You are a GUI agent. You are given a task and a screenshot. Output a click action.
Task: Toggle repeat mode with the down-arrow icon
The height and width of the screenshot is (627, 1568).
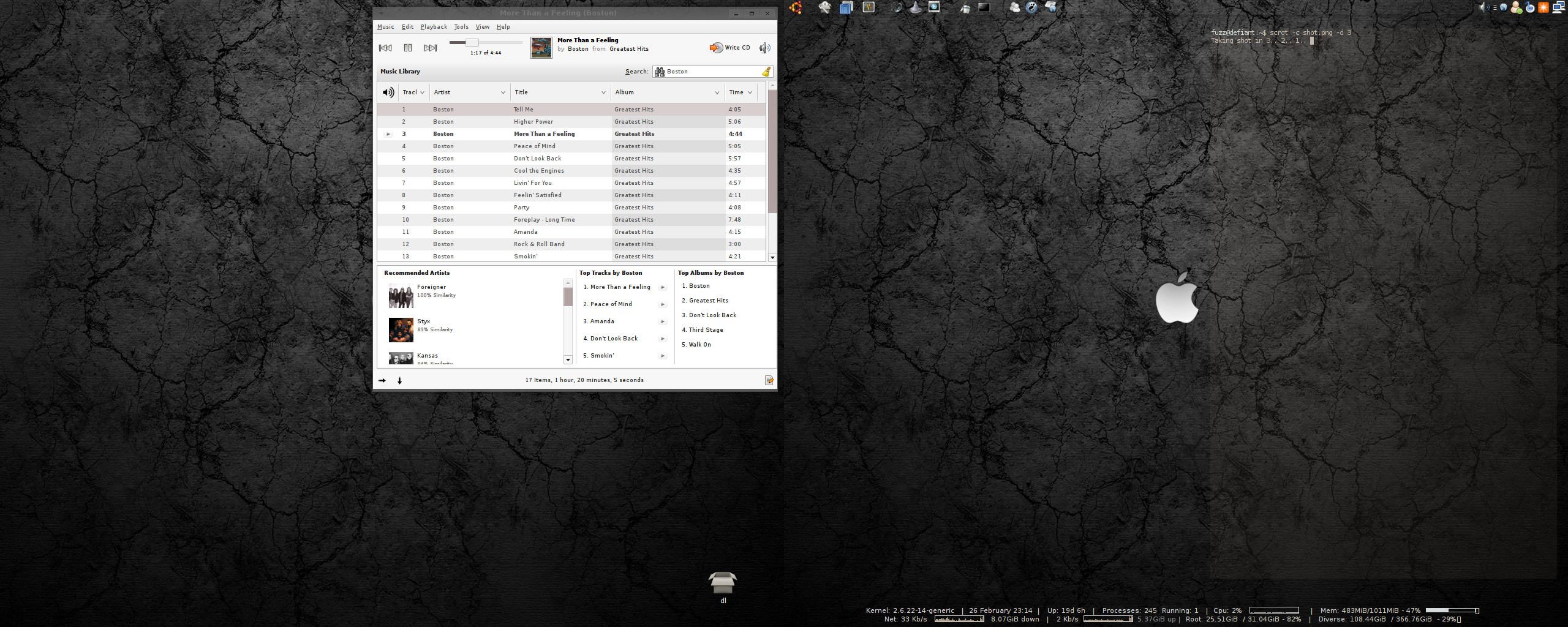point(399,380)
